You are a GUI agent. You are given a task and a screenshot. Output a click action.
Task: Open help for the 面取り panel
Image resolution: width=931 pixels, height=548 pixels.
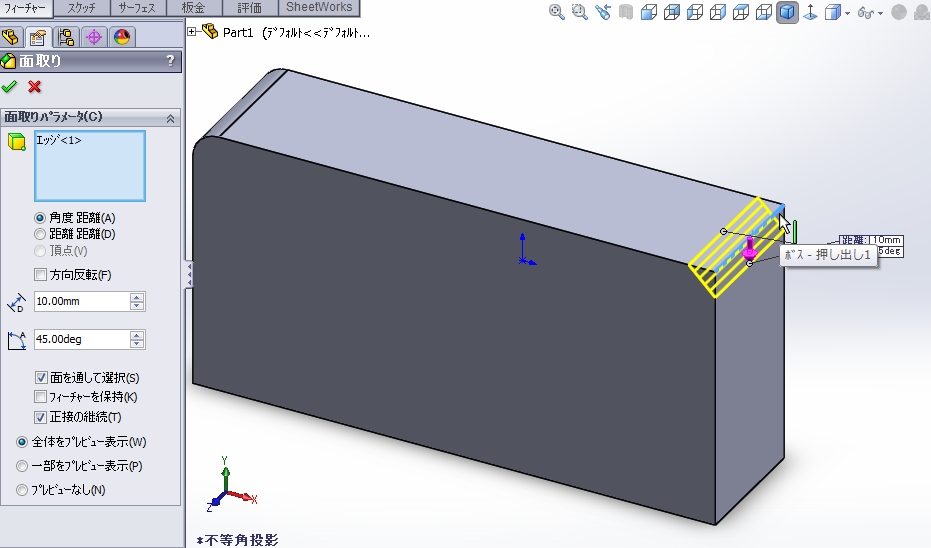pos(170,62)
